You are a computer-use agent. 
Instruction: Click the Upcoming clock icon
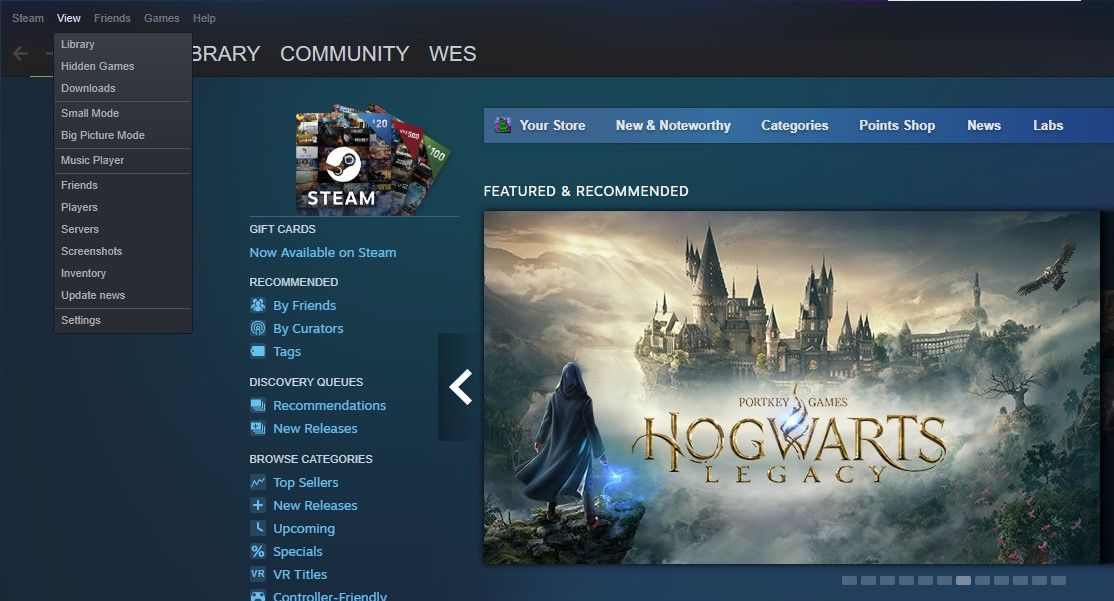[x=258, y=529]
